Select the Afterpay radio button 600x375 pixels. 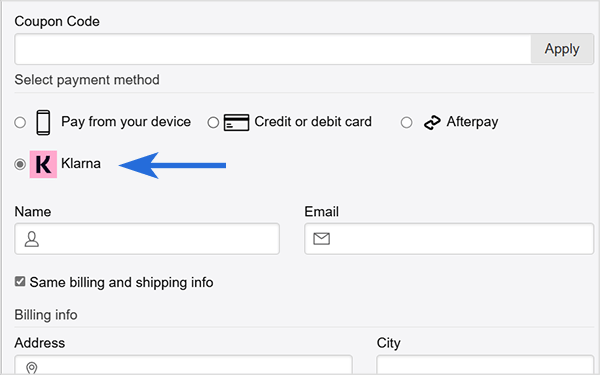tap(406, 122)
